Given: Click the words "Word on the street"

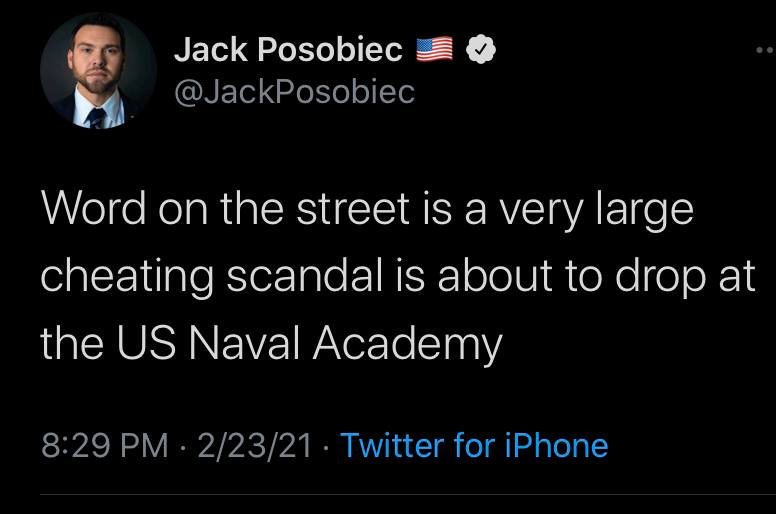Looking at the screenshot, I should pyautogui.click(x=225, y=211).
